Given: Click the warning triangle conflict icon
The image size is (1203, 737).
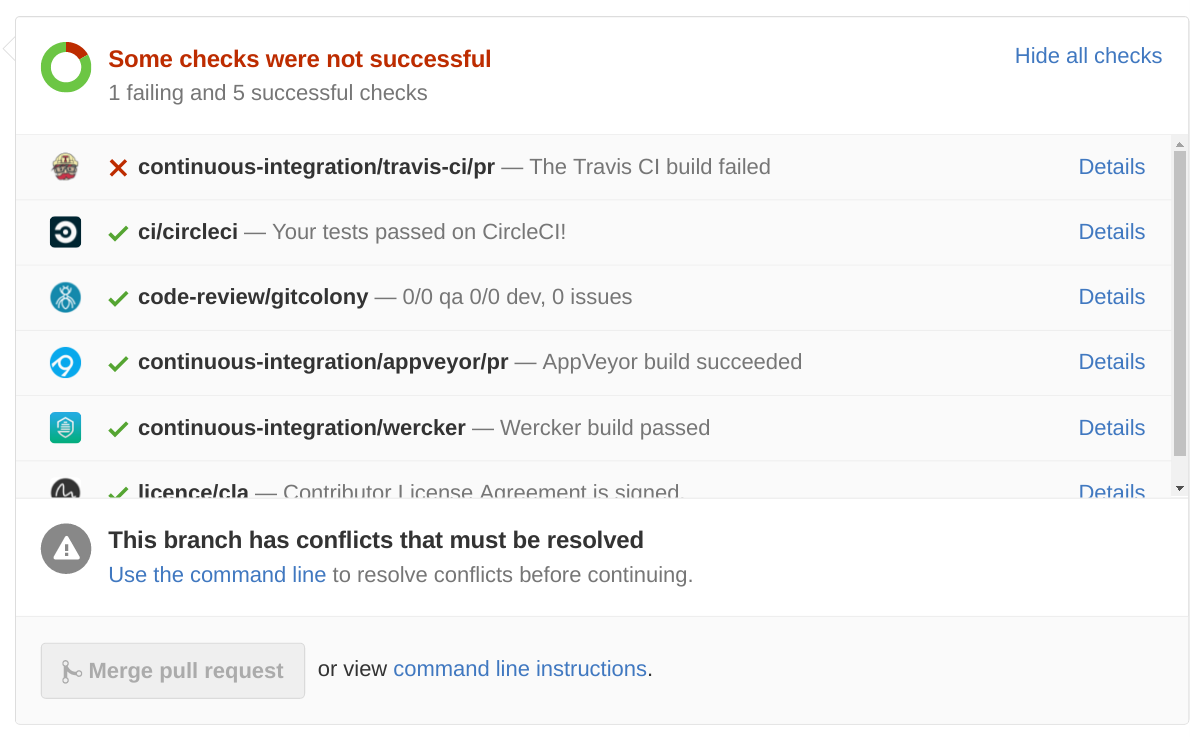Looking at the screenshot, I should pos(65,548).
